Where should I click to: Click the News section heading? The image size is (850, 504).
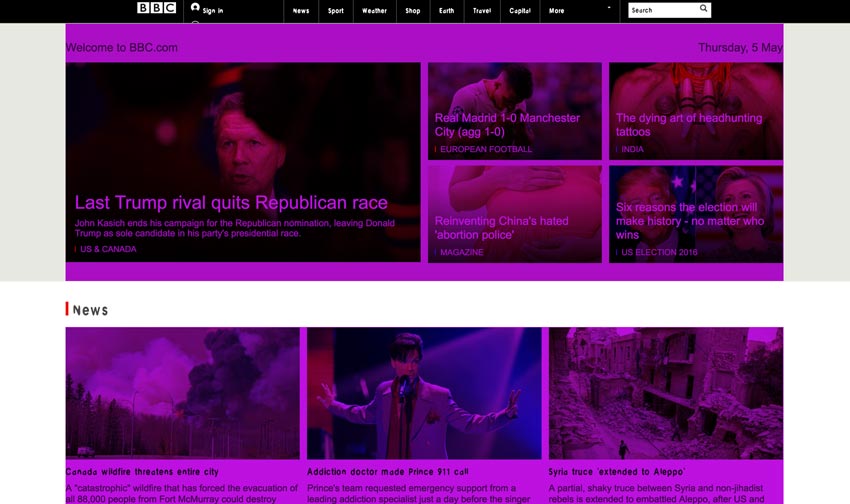(91, 310)
